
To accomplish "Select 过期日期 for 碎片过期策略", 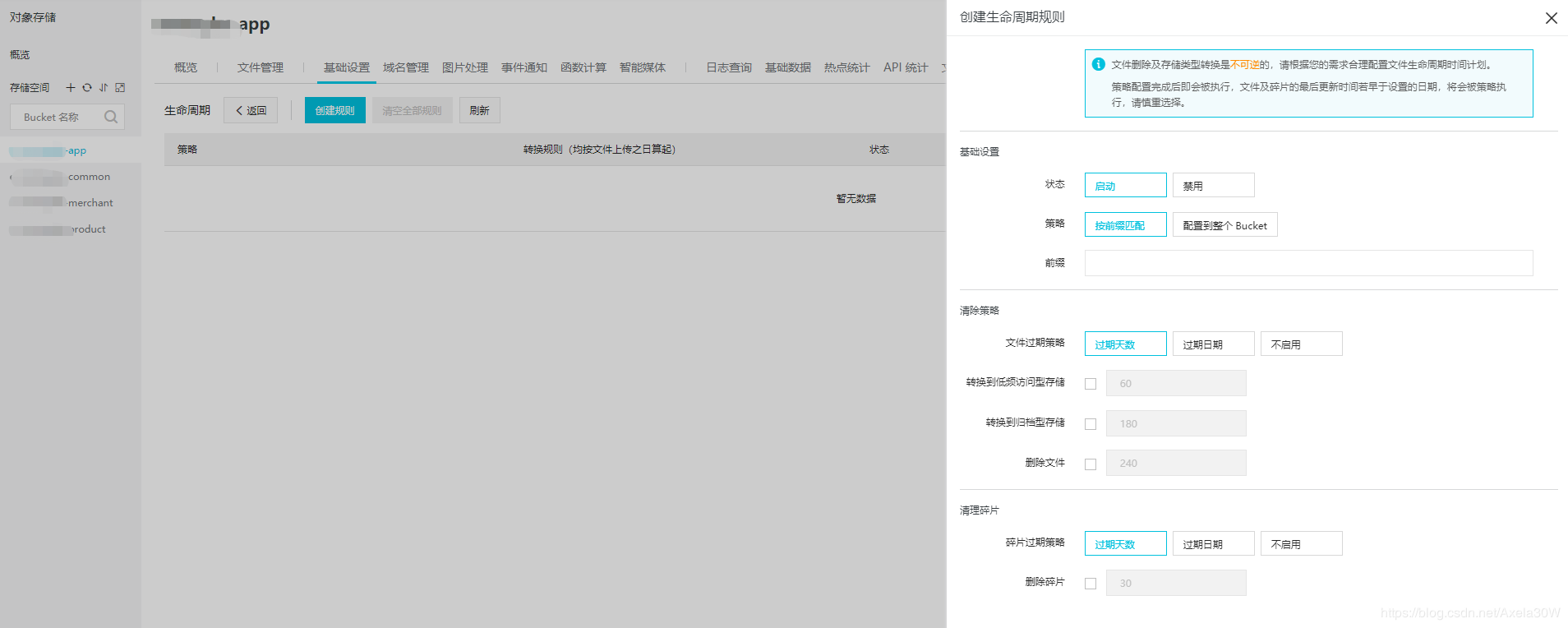I will coord(1213,543).
